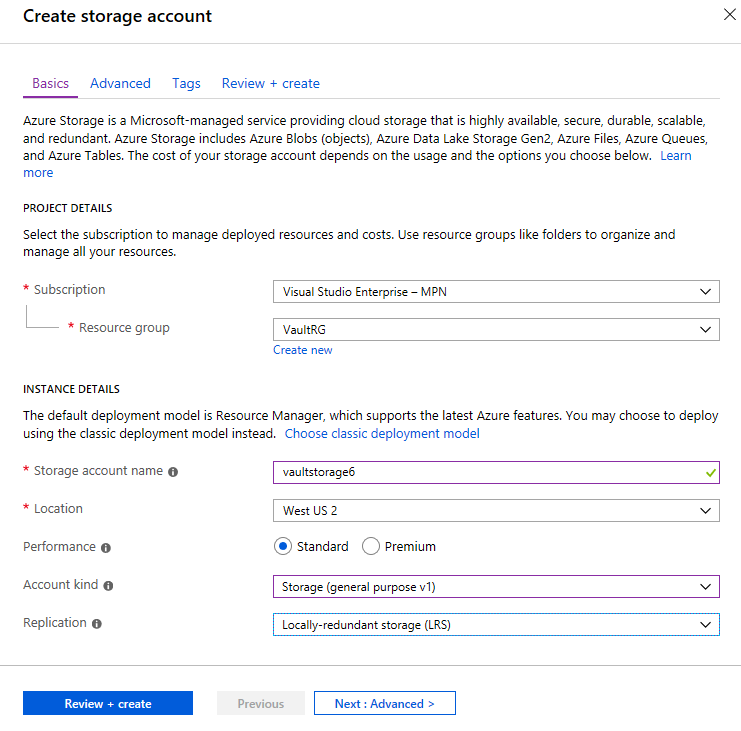Open the Replication dropdown

(x=495, y=624)
